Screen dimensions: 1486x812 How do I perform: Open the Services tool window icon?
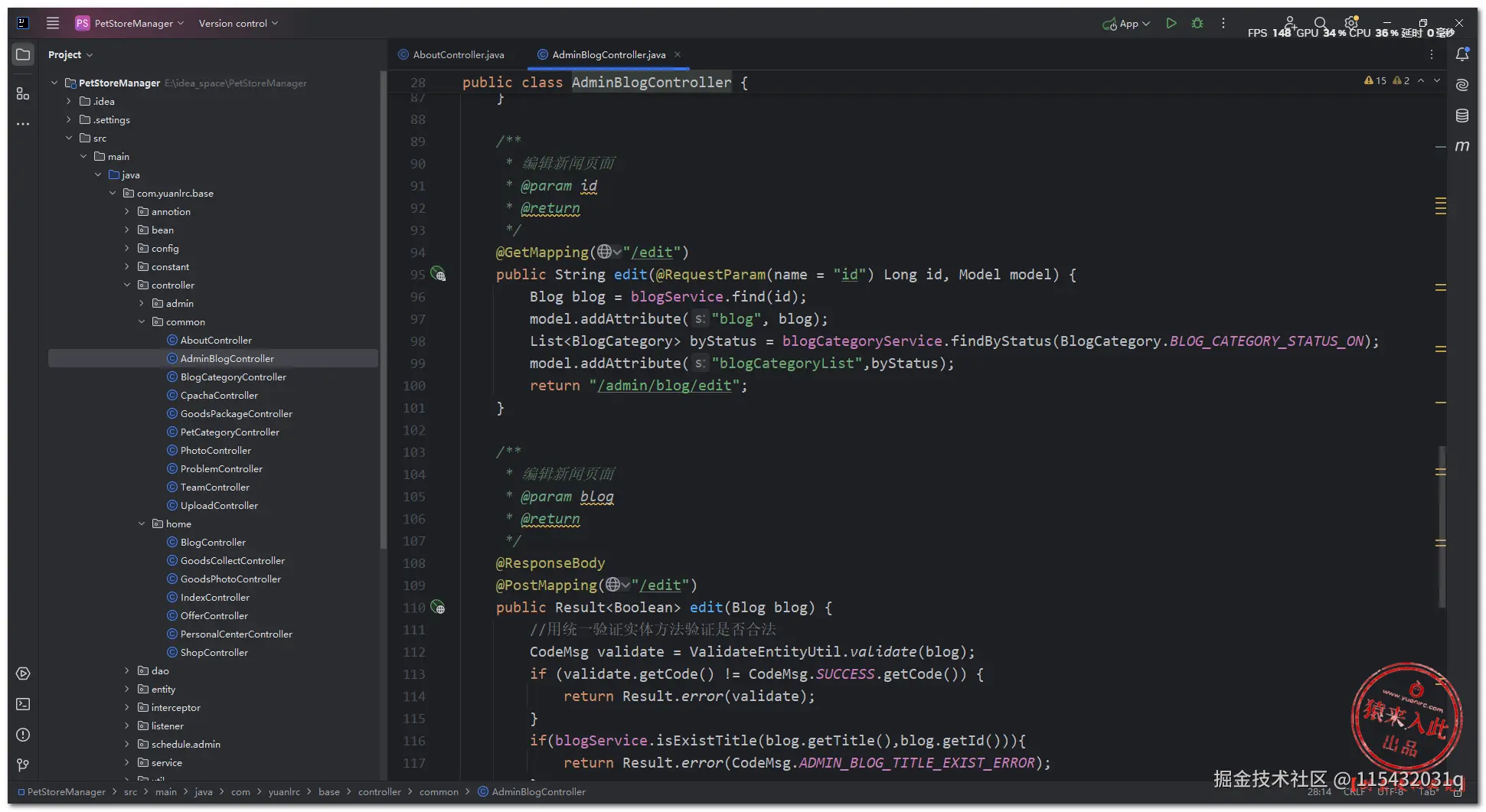click(x=23, y=673)
